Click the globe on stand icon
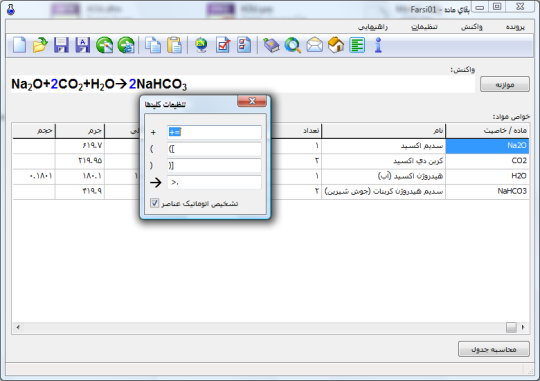 201,45
